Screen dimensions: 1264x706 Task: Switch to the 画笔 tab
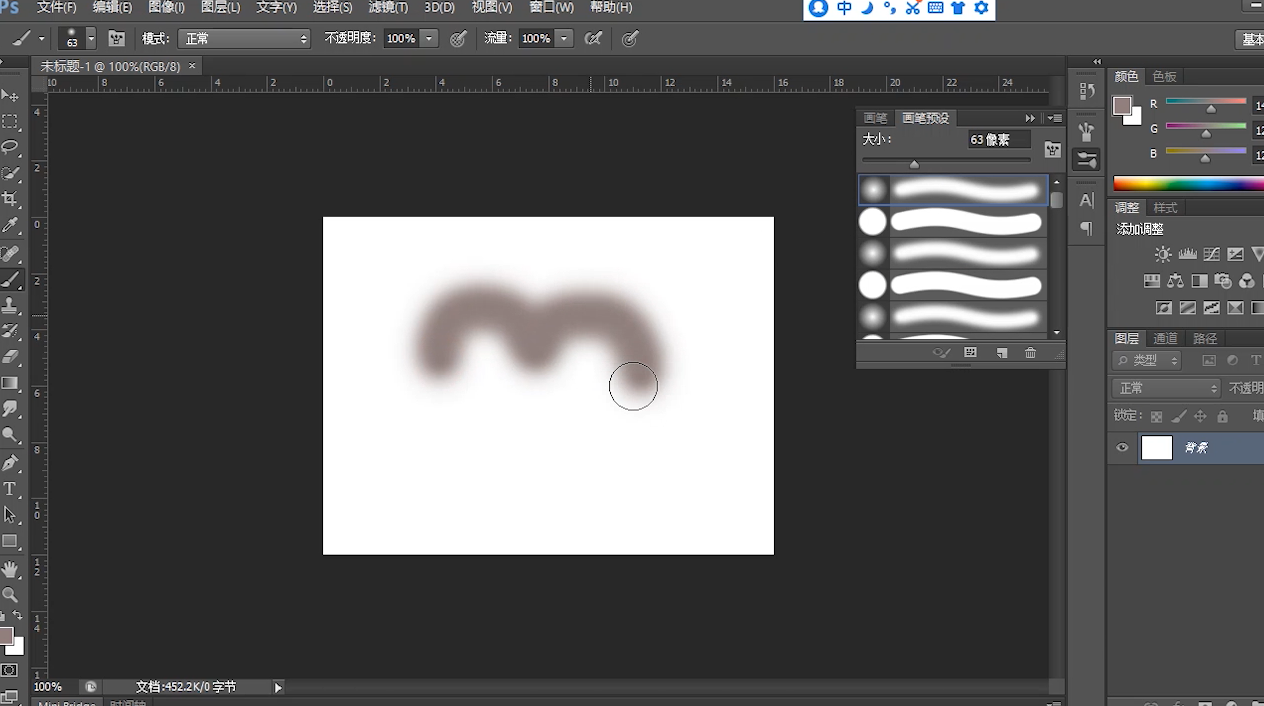pos(875,118)
